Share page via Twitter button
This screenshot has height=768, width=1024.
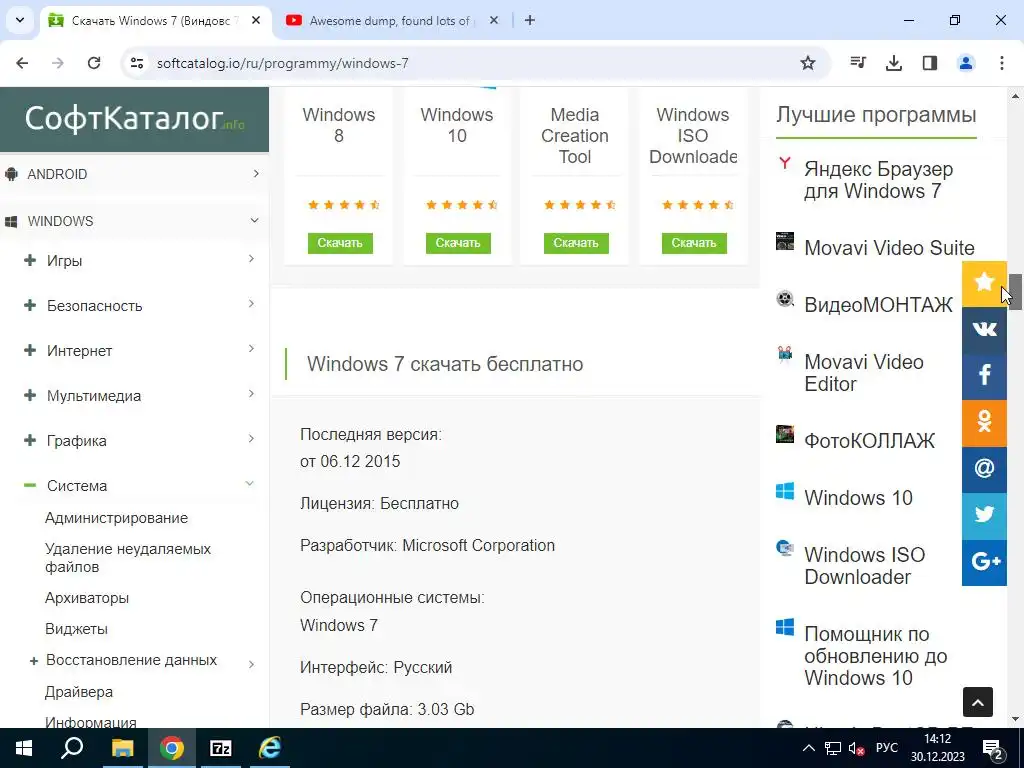(984, 516)
